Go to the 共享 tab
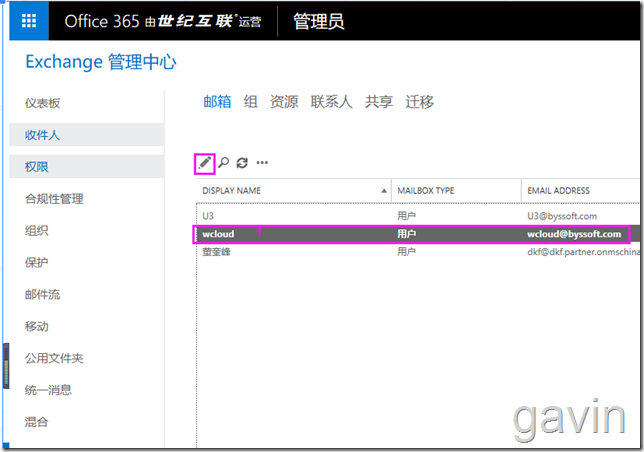Image resolution: width=644 pixels, height=452 pixels. pos(379,101)
